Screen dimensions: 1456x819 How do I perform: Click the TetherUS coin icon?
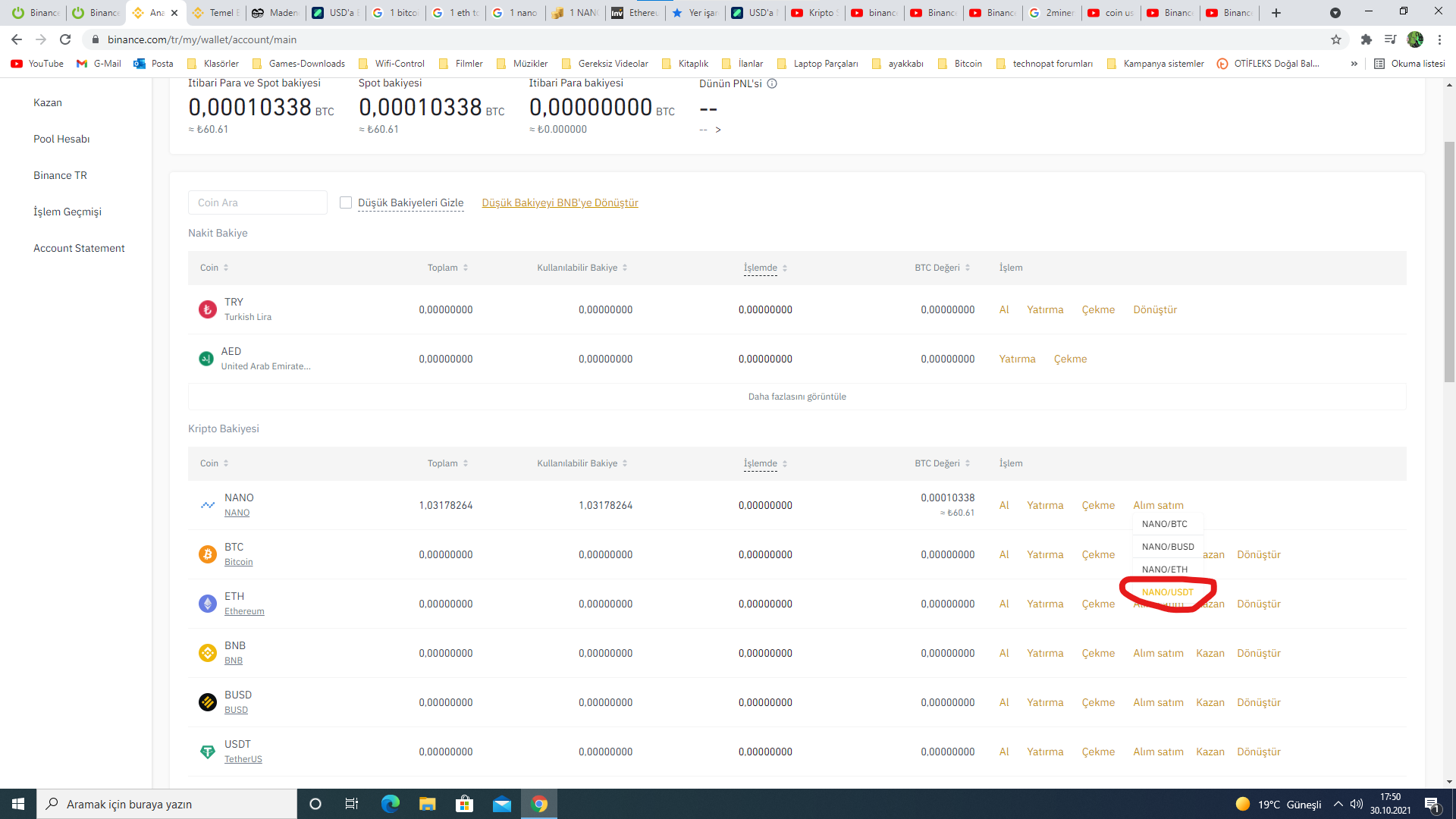coord(207,752)
